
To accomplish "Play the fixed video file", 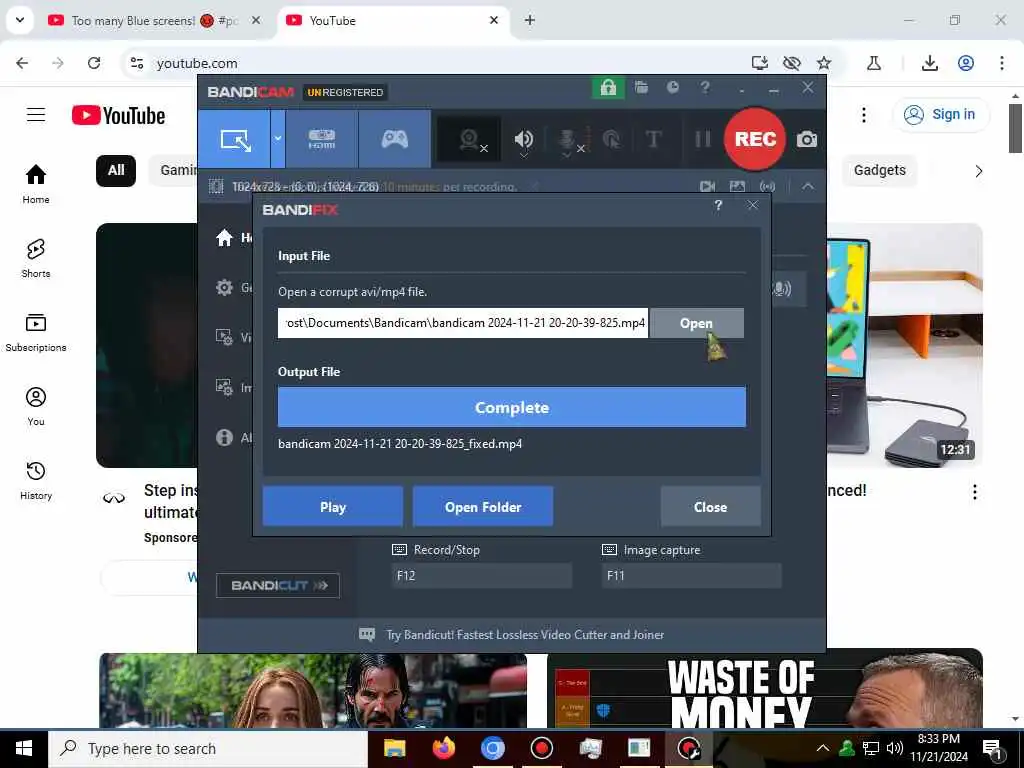I will coord(332,507).
